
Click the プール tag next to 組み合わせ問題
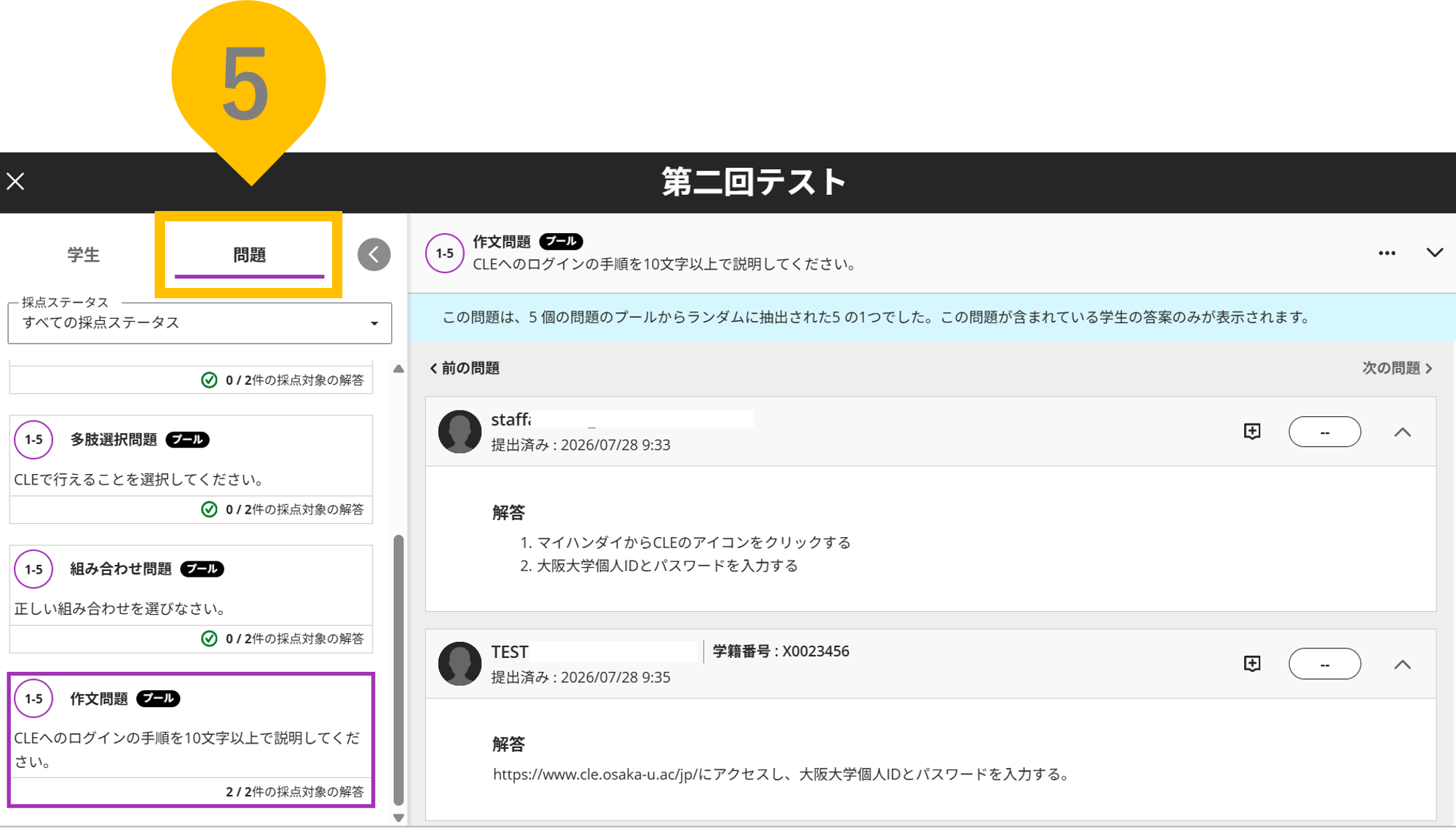[x=202, y=569]
